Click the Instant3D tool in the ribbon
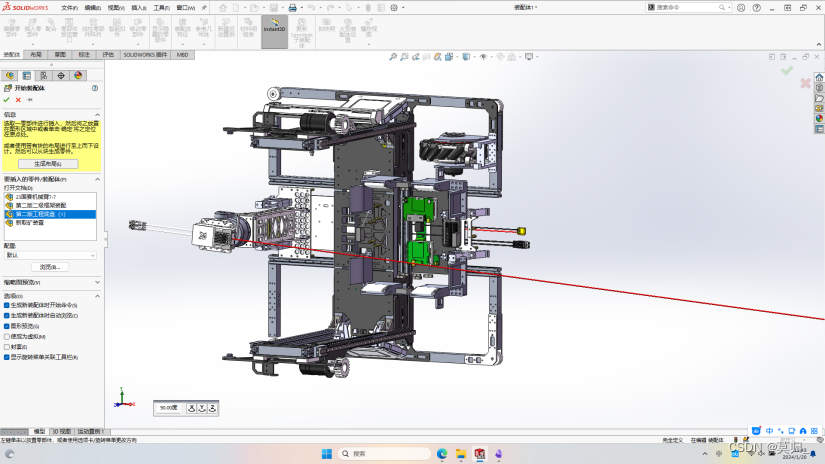This screenshot has width=825, height=464. click(x=275, y=32)
